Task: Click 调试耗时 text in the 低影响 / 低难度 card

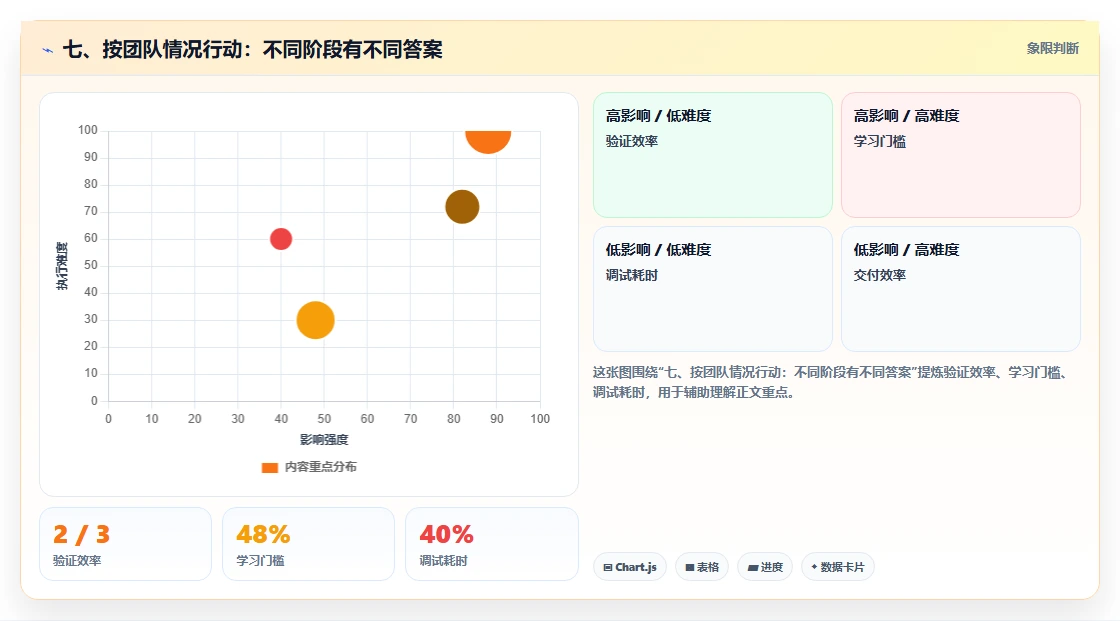Action: tap(632, 275)
